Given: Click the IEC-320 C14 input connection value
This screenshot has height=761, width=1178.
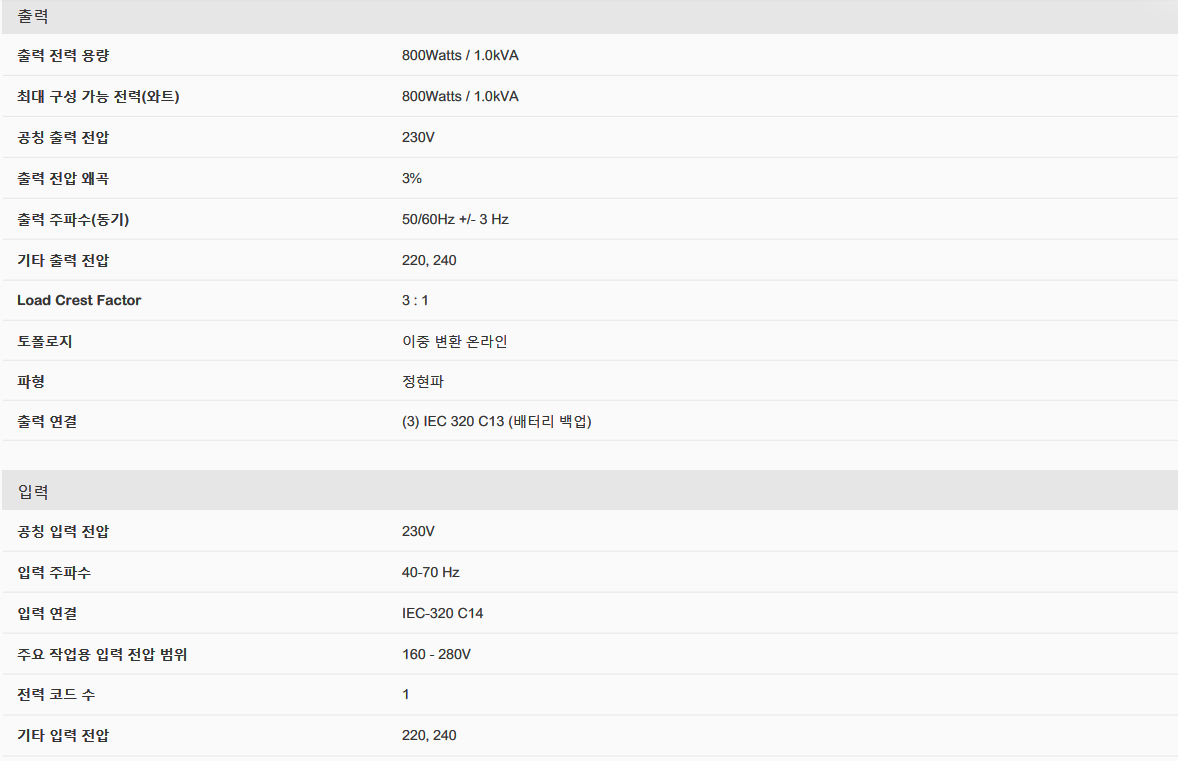Looking at the screenshot, I should click(442, 613).
